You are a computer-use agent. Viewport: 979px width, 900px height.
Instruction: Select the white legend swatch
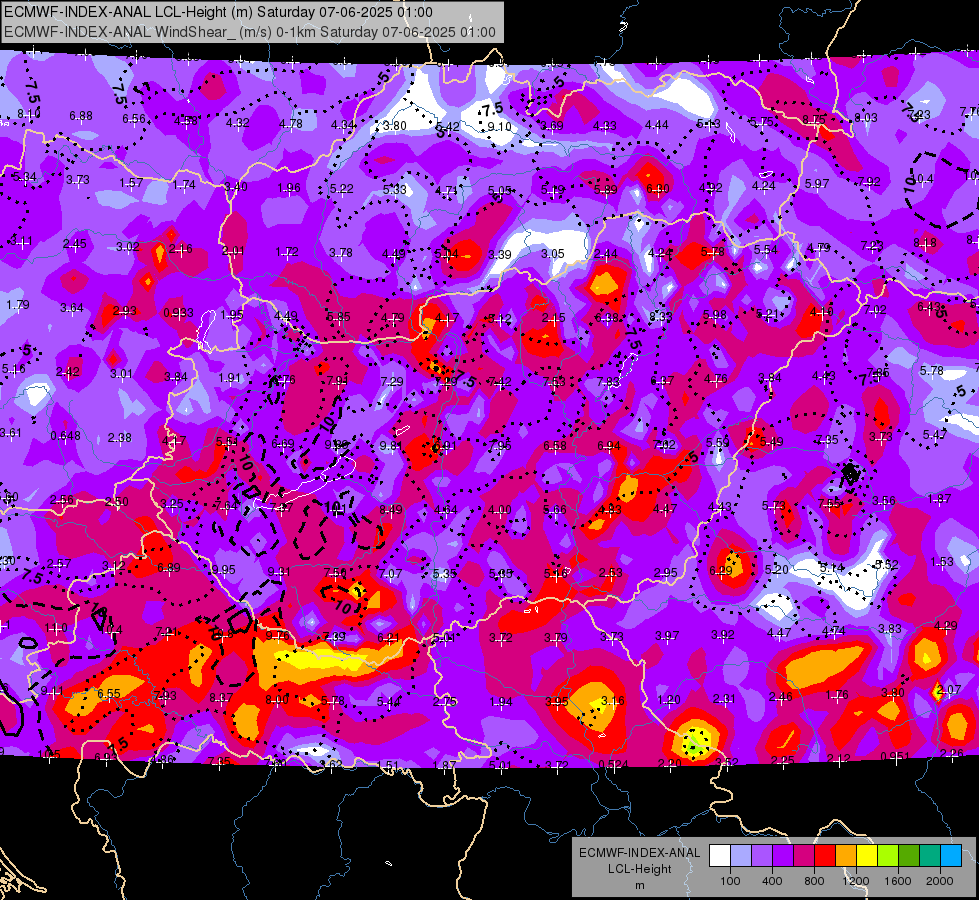pos(720,856)
